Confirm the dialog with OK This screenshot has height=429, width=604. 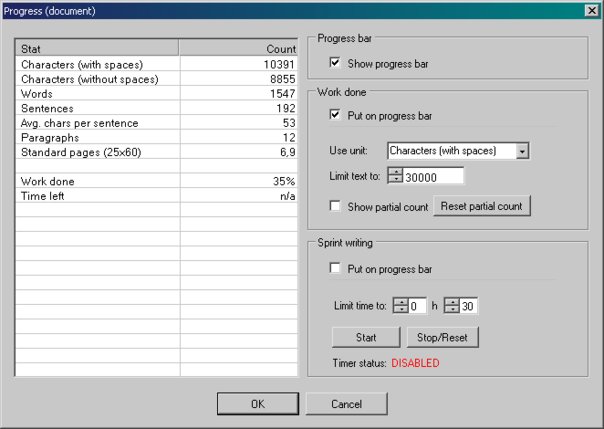[x=257, y=404]
